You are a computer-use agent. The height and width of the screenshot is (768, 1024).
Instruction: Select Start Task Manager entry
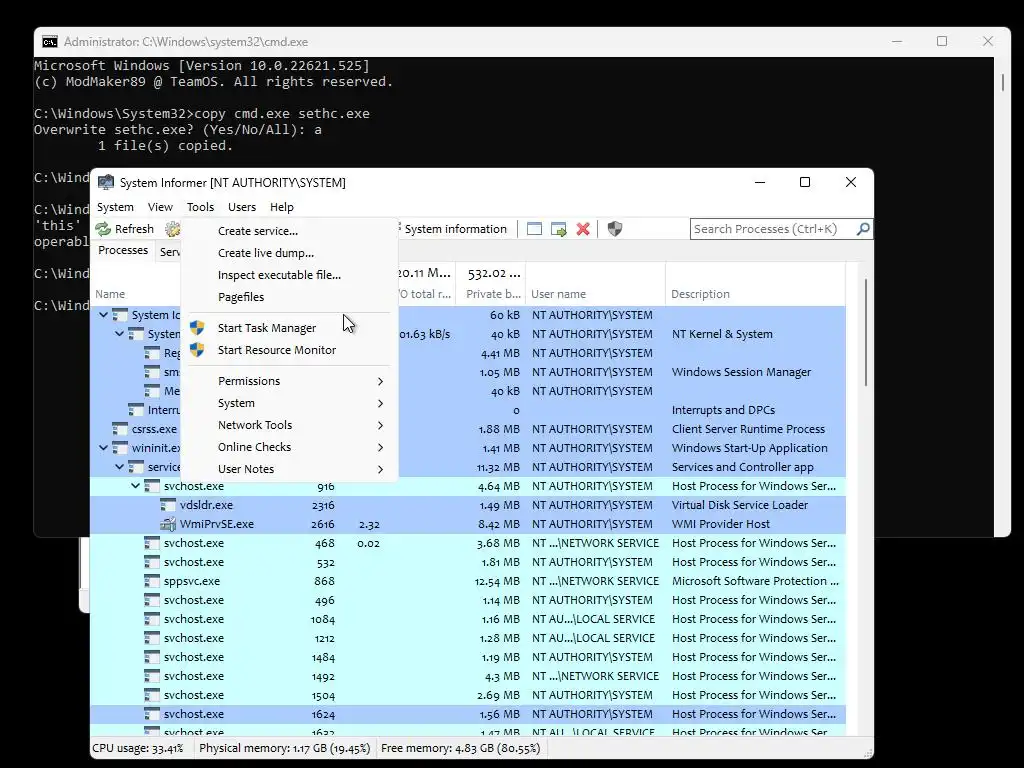(289, 328)
